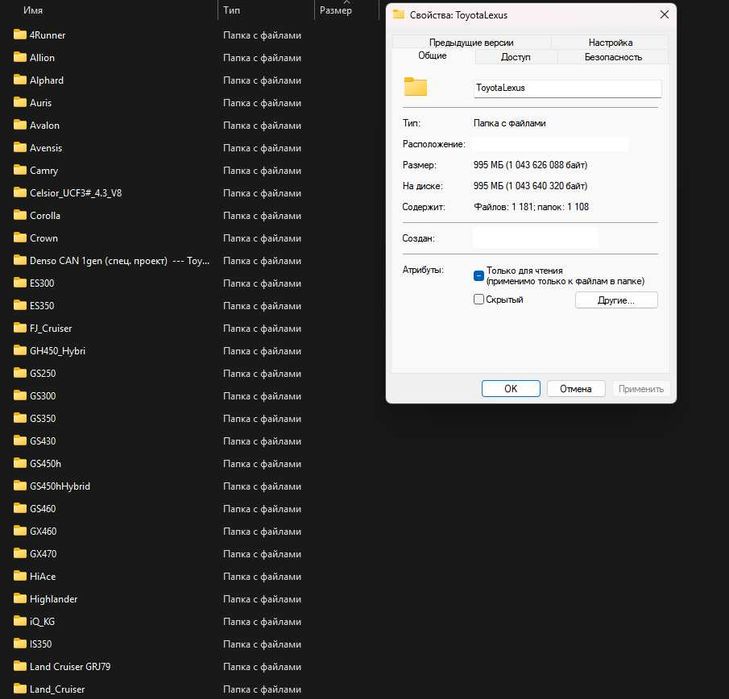Sort by the Имя column header
The image size is (729, 699).
(33, 10)
